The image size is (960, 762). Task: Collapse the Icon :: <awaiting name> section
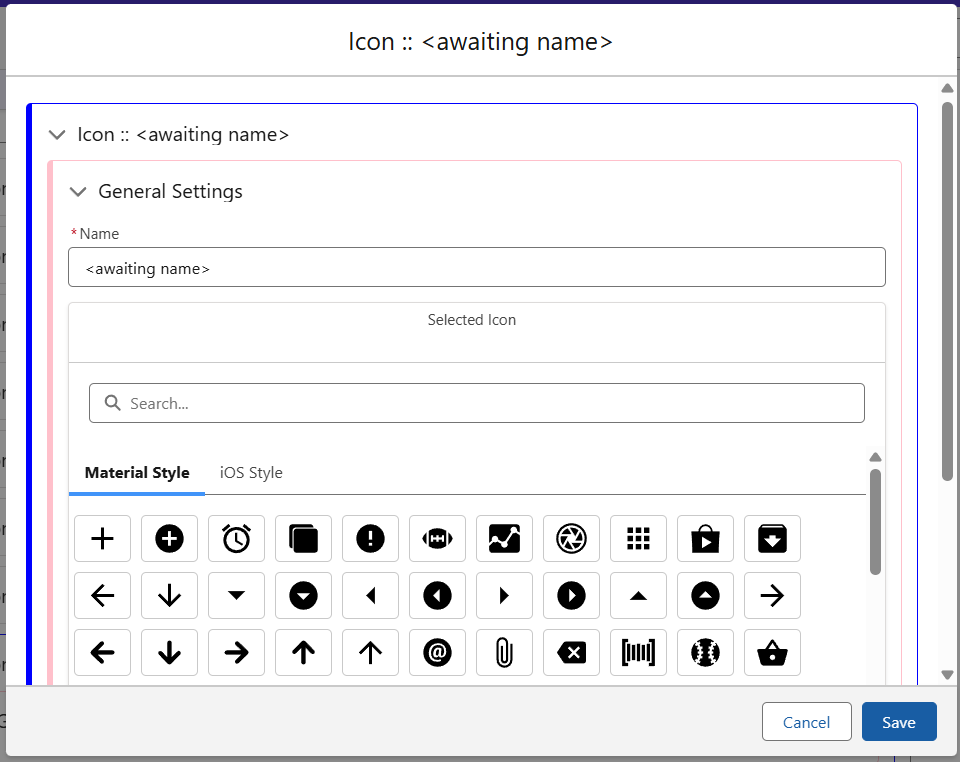point(57,135)
